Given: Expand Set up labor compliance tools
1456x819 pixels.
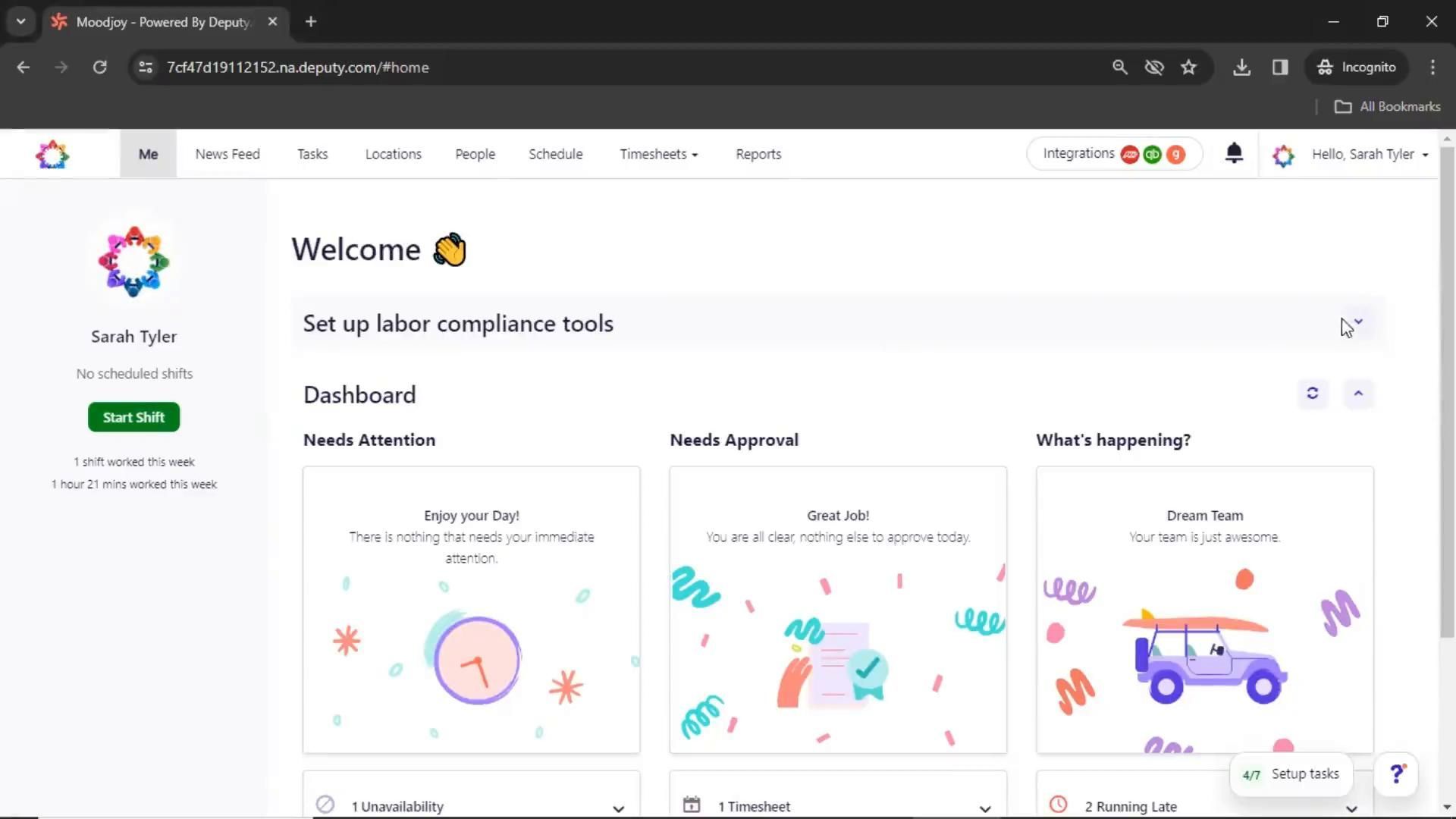Looking at the screenshot, I should click(1358, 322).
